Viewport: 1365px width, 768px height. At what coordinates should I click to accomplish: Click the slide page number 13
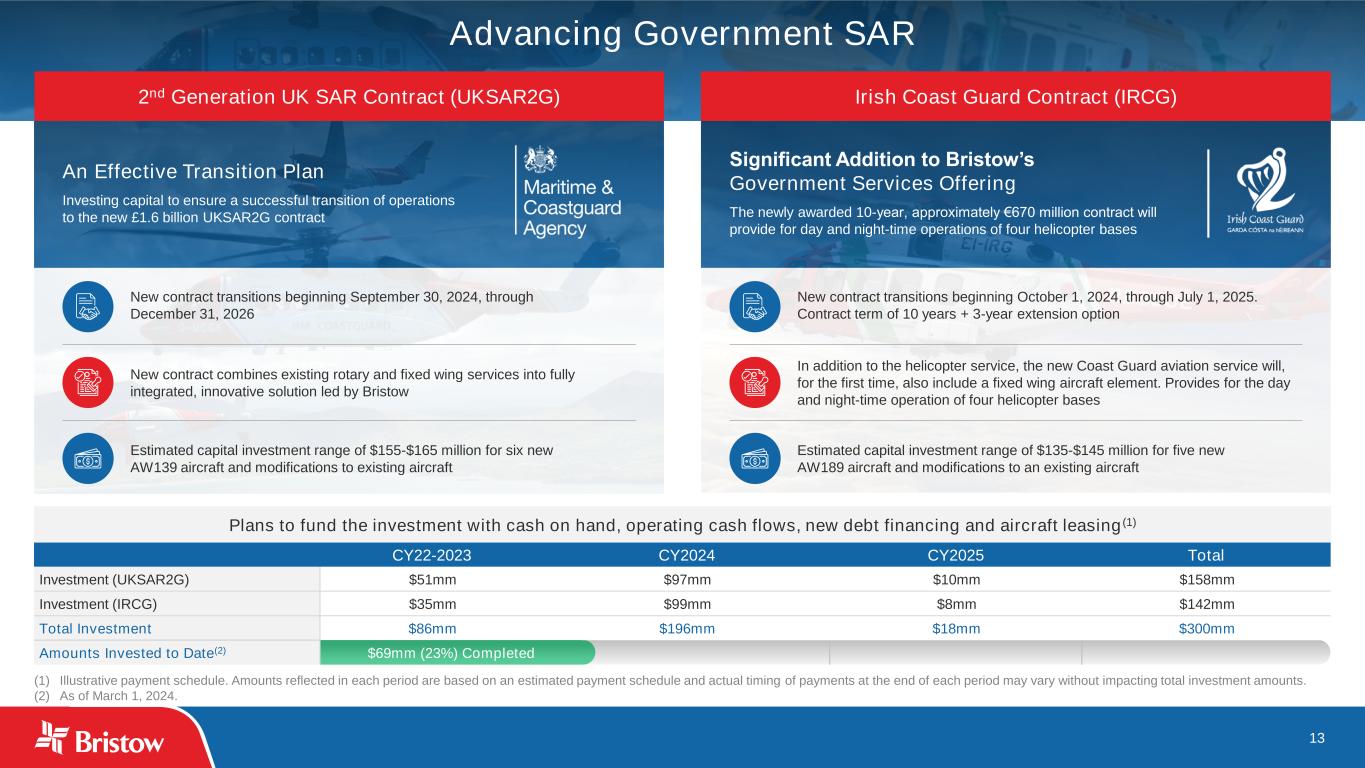pos(1316,738)
